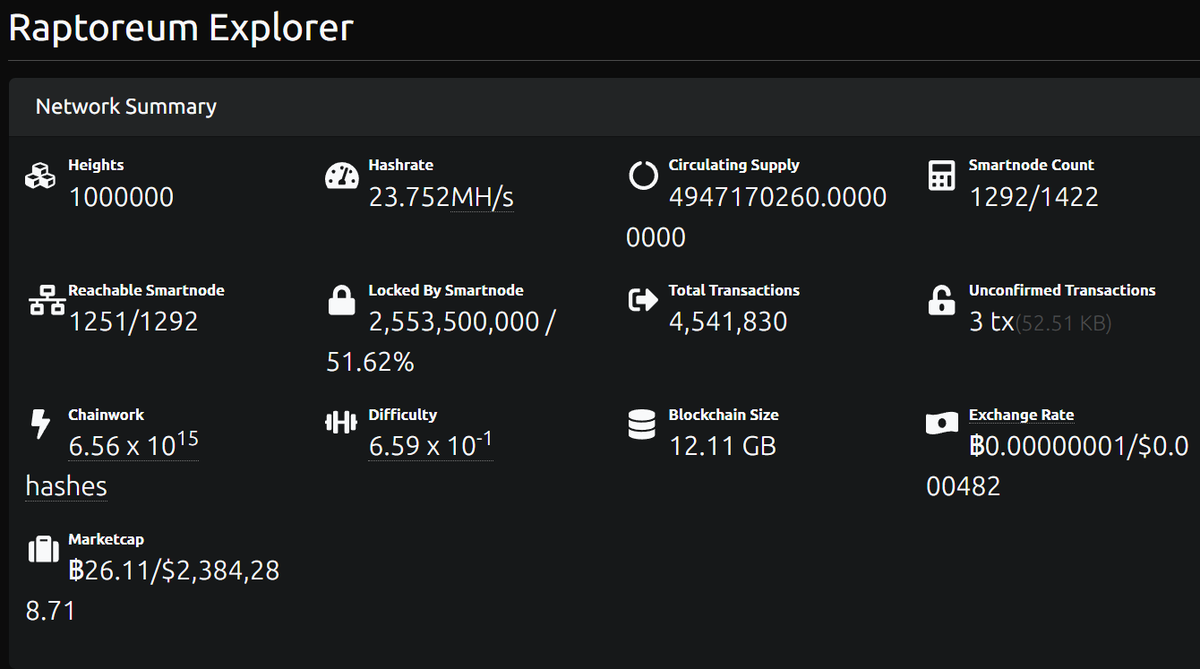The image size is (1200, 669).
Task: Click the difficulty value 6.59 x 10^-1
Action: point(430,444)
